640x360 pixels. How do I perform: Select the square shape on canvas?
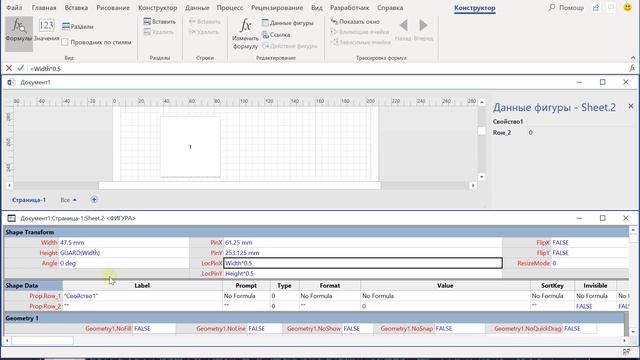click(190, 147)
